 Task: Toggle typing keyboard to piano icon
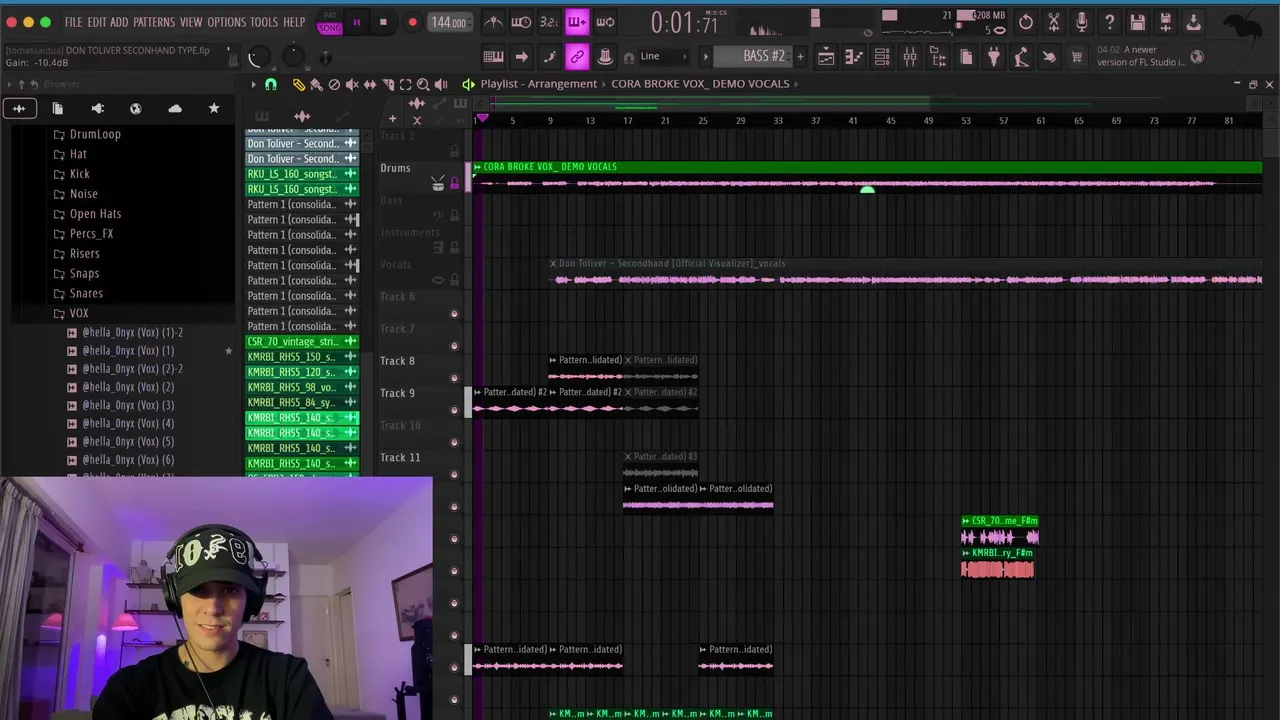click(x=493, y=57)
